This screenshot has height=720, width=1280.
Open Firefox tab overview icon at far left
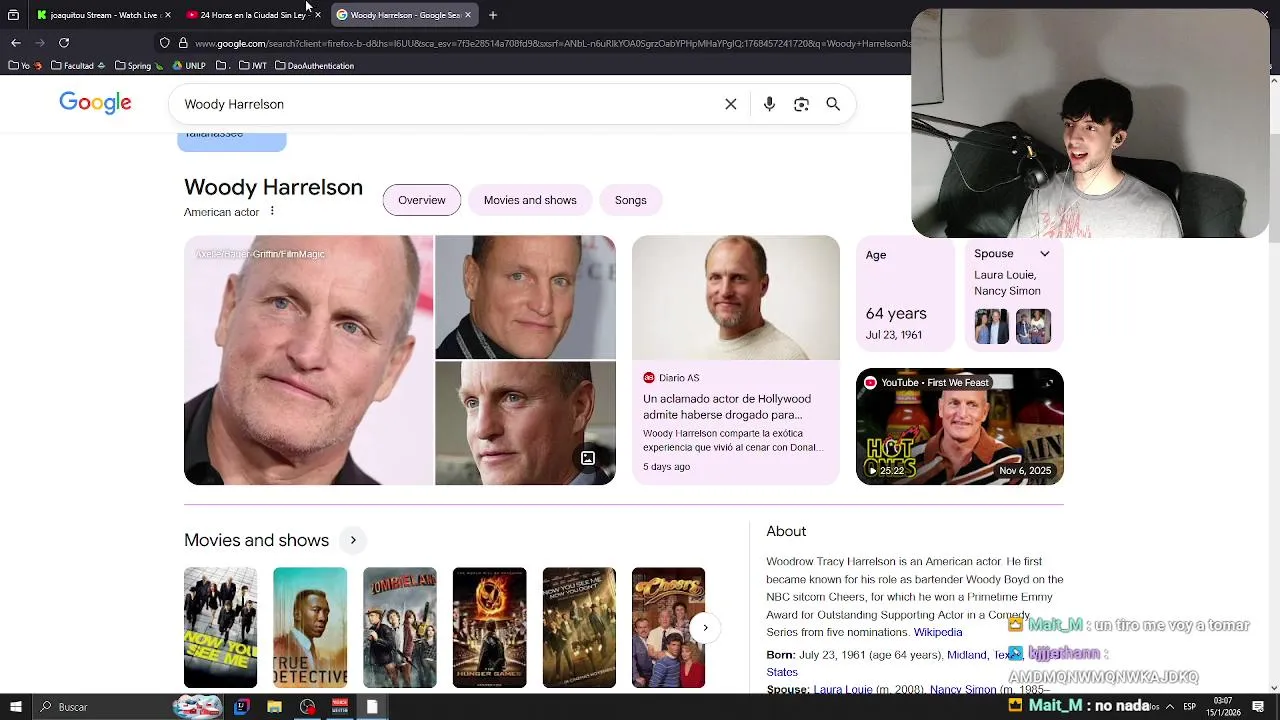pos(13,15)
